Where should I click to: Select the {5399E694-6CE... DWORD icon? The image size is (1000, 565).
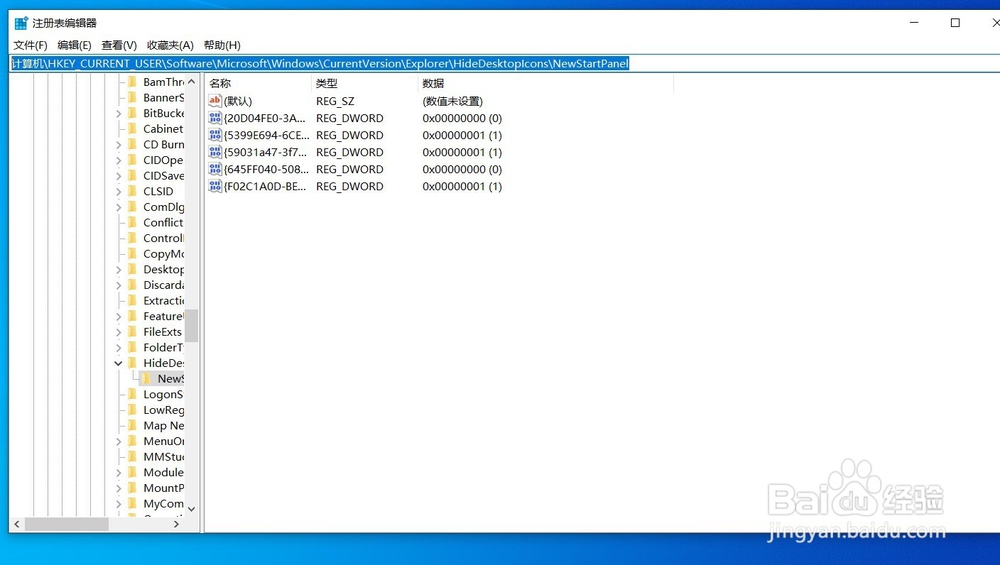point(215,135)
